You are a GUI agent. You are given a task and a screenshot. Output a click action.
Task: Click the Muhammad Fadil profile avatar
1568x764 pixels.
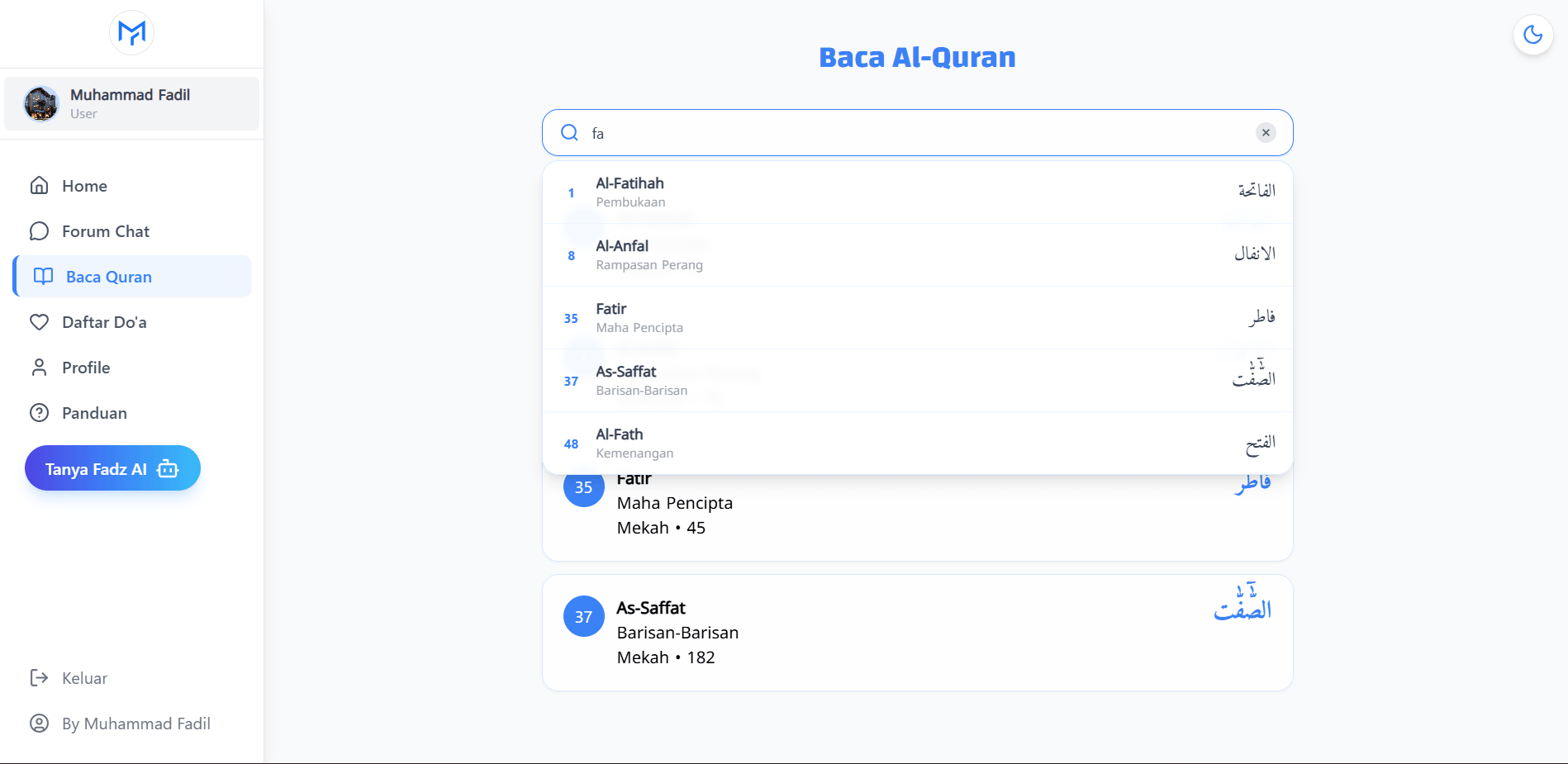[x=40, y=103]
